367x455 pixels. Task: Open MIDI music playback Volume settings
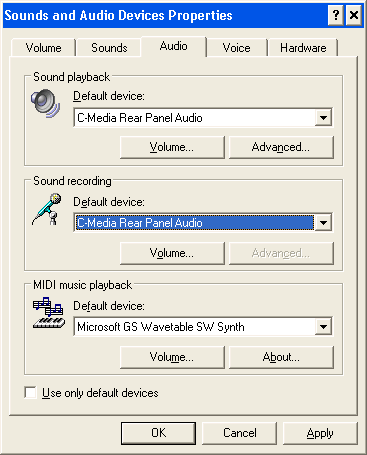[x=172, y=357]
